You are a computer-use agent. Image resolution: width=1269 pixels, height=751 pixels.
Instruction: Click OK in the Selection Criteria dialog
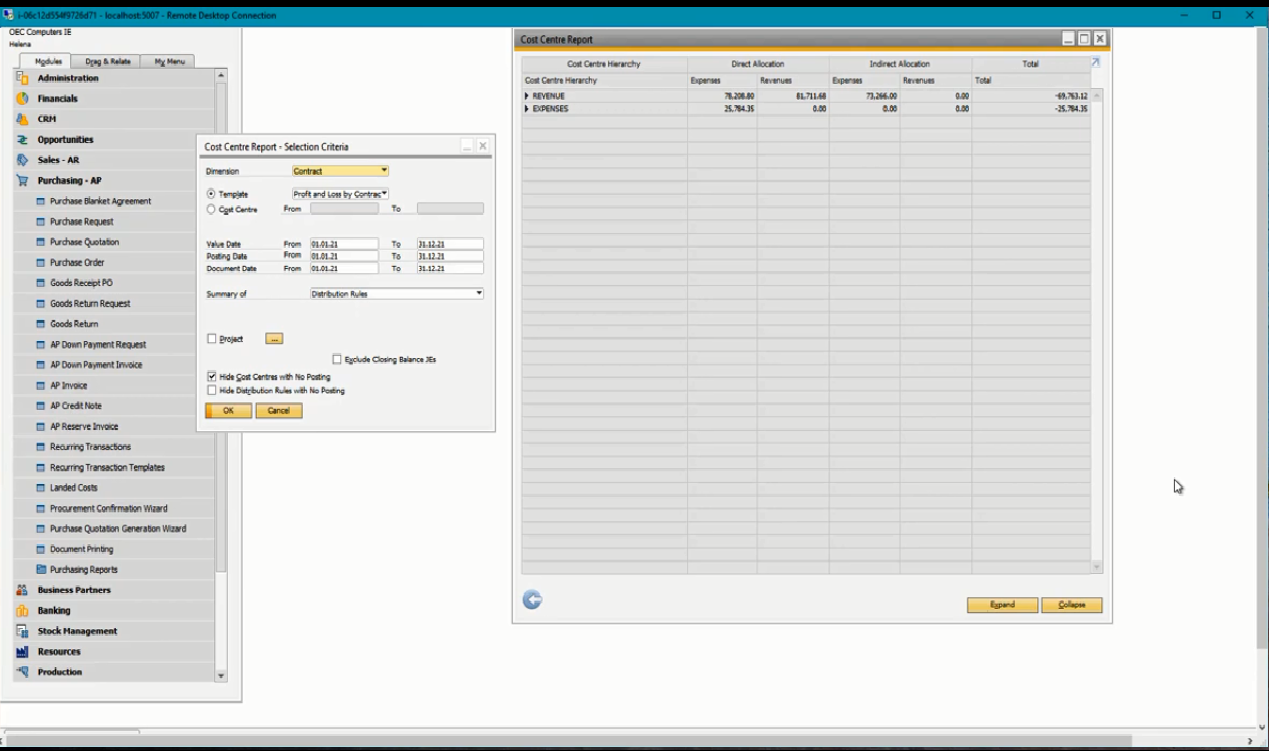tap(227, 410)
